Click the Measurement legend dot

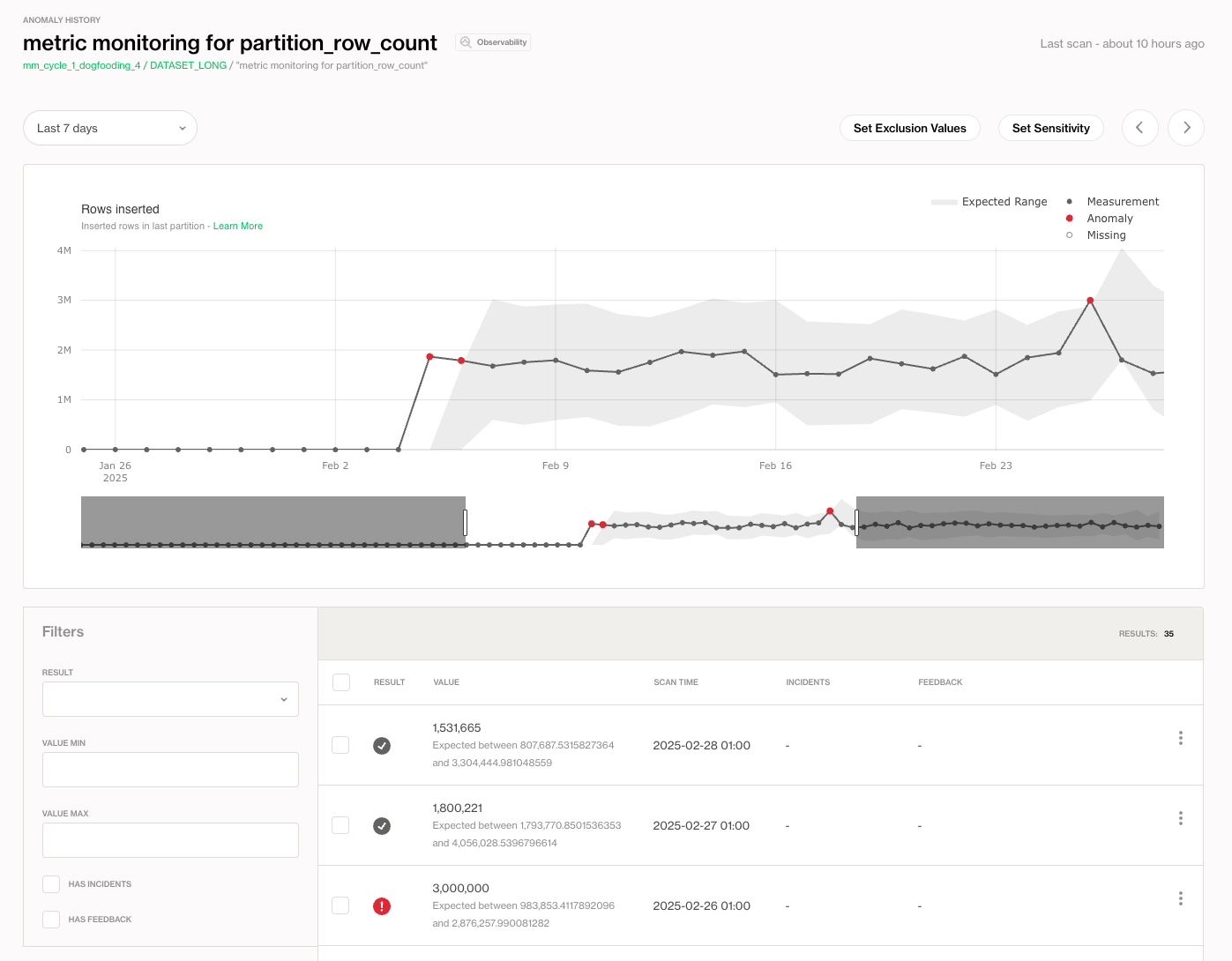tap(1070, 202)
